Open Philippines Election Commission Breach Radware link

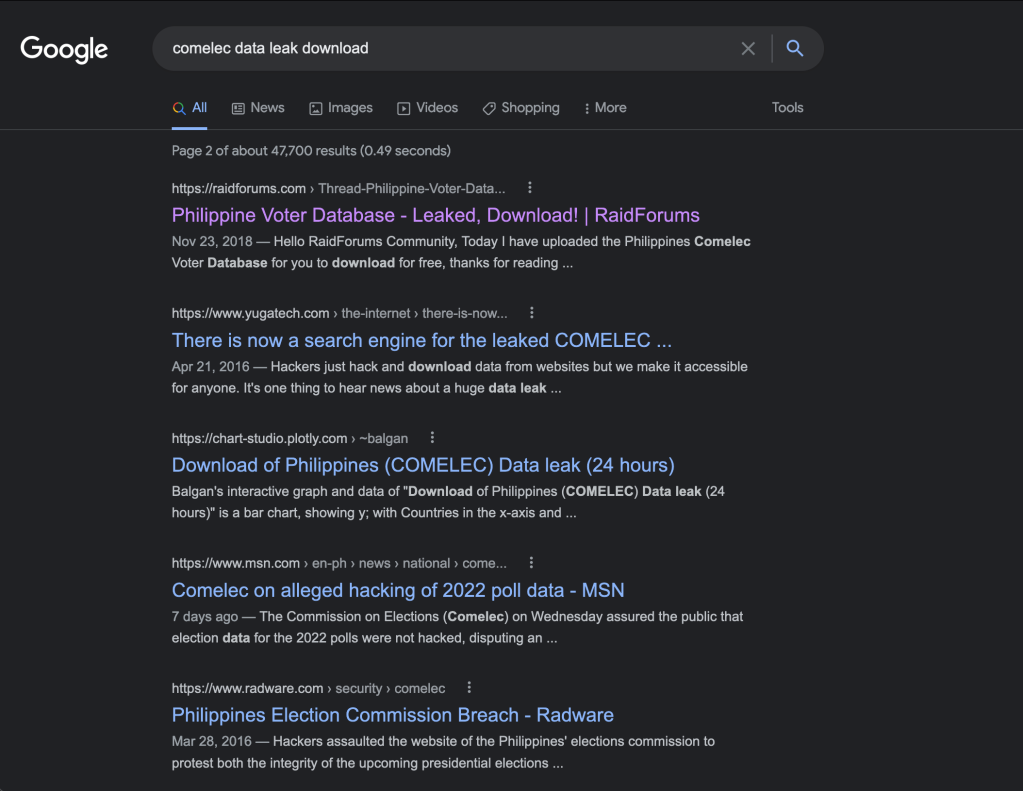(392, 715)
